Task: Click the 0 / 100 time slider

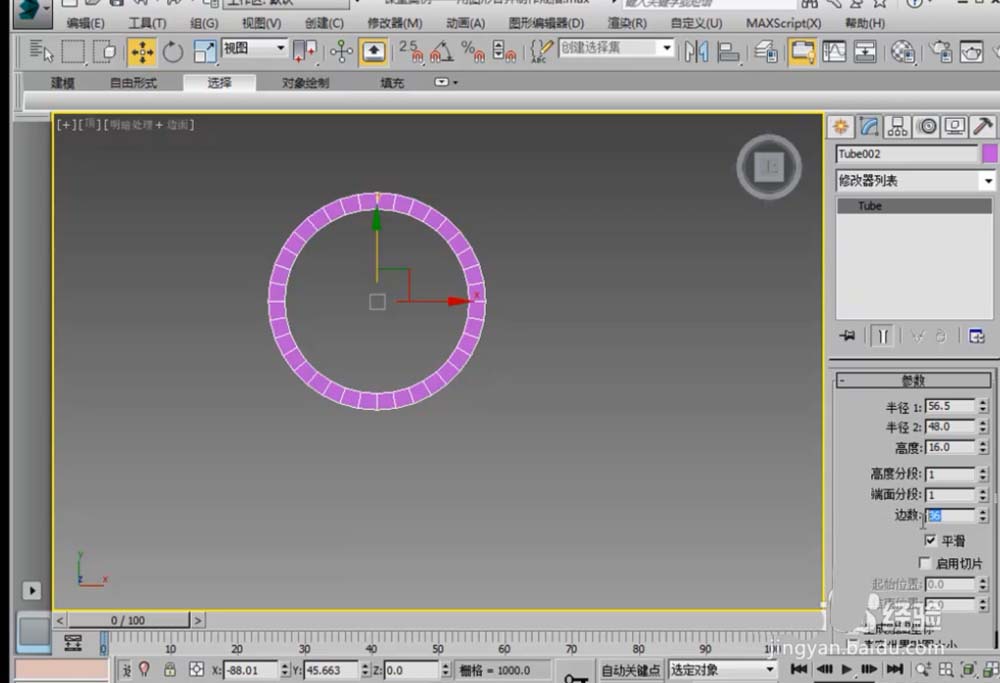Action: (128, 620)
